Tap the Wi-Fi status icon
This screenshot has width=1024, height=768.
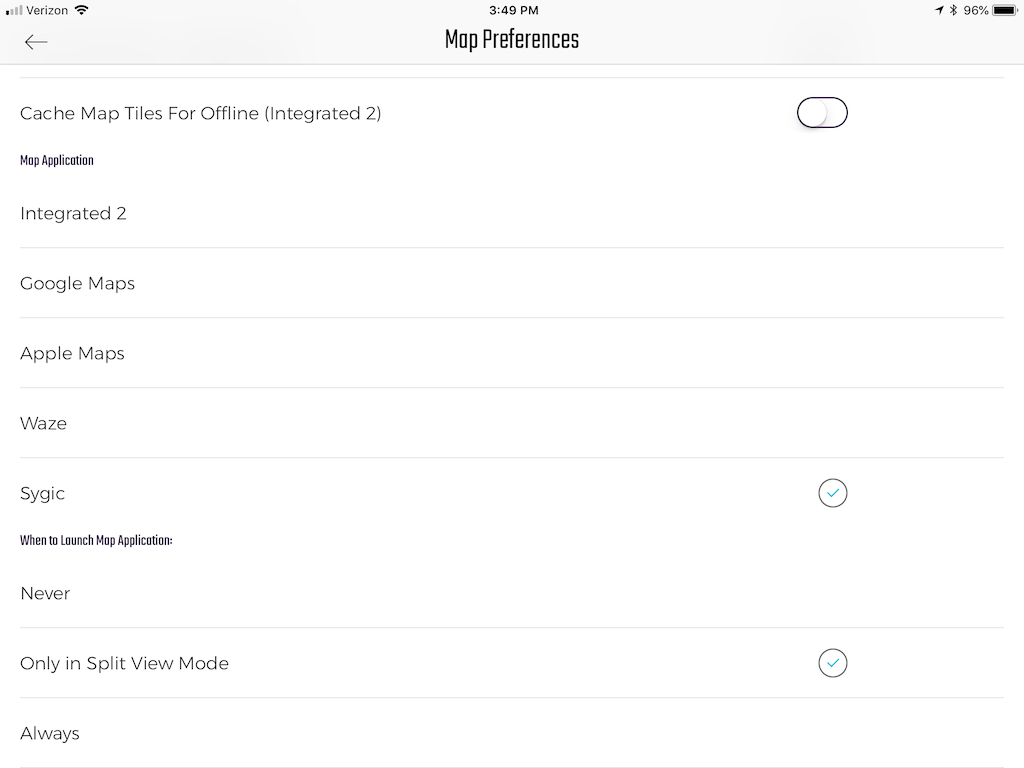point(81,10)
